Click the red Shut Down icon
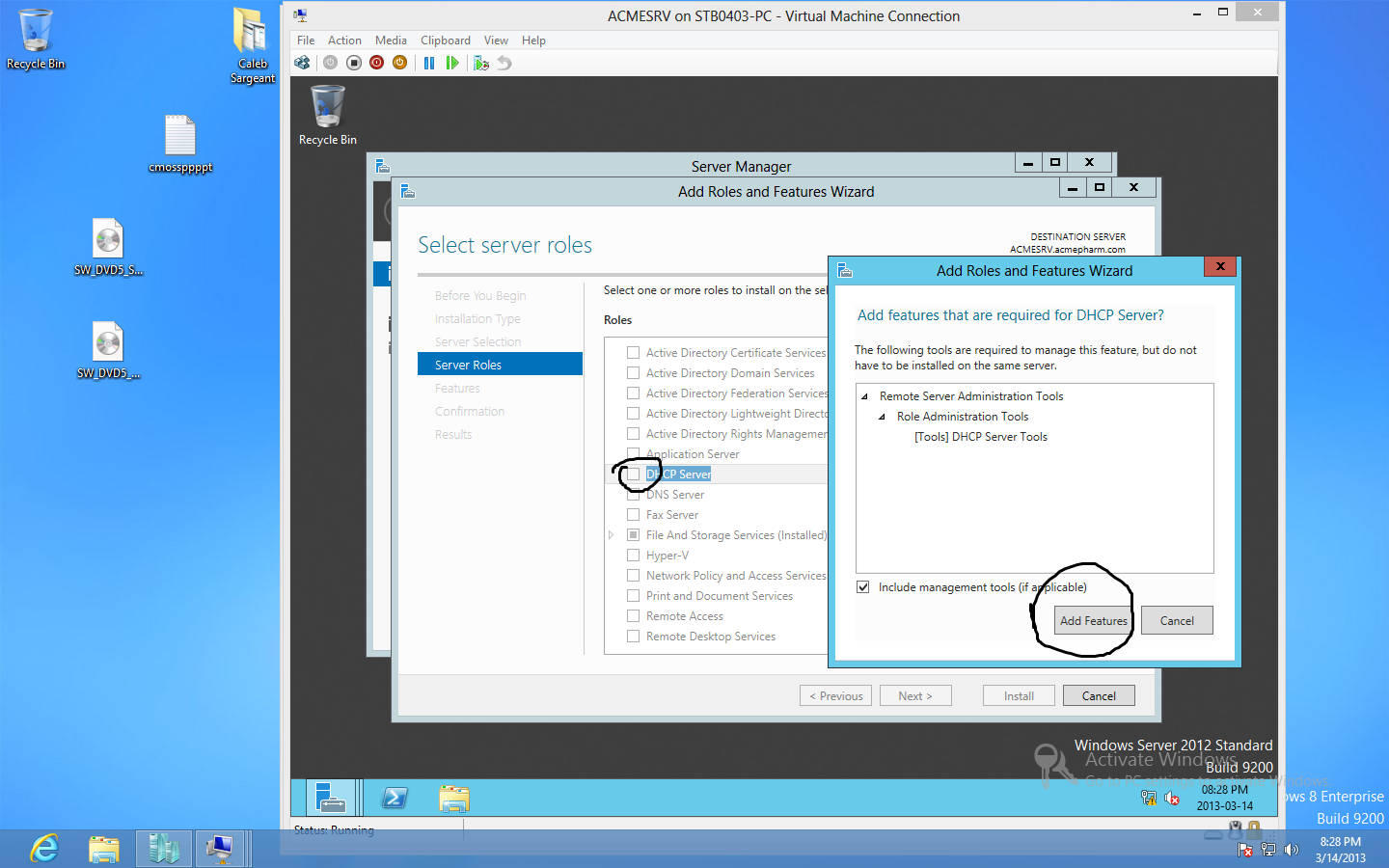 [x=377, y=63]
